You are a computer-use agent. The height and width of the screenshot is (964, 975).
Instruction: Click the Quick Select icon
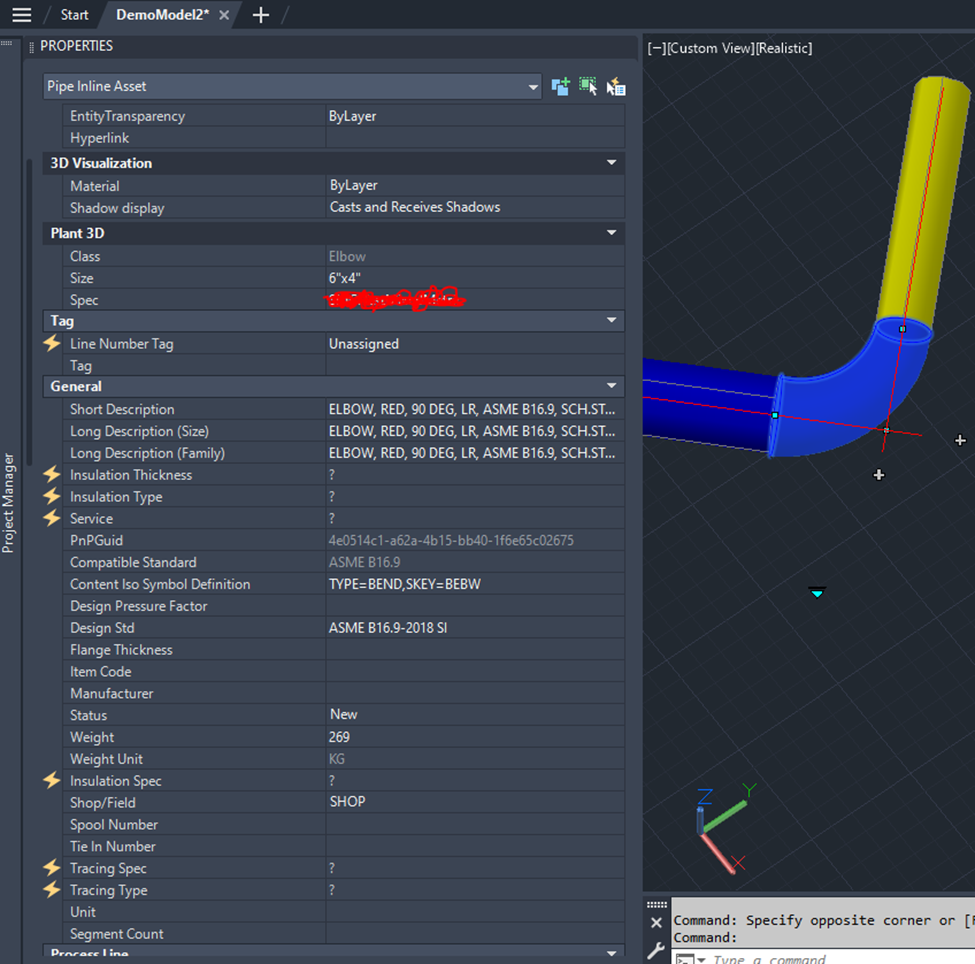click(616, 87)
